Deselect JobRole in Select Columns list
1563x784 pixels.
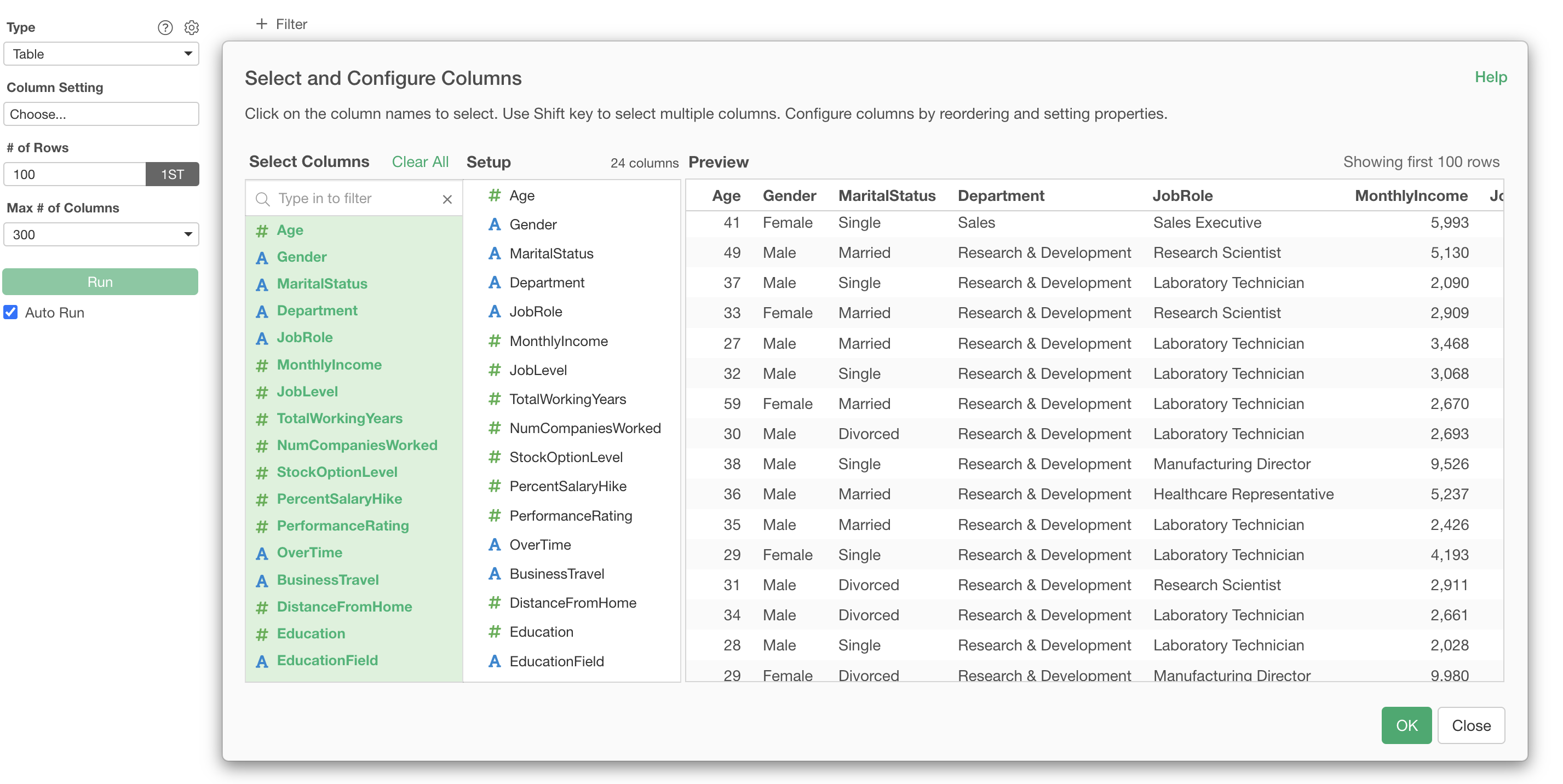304,337
